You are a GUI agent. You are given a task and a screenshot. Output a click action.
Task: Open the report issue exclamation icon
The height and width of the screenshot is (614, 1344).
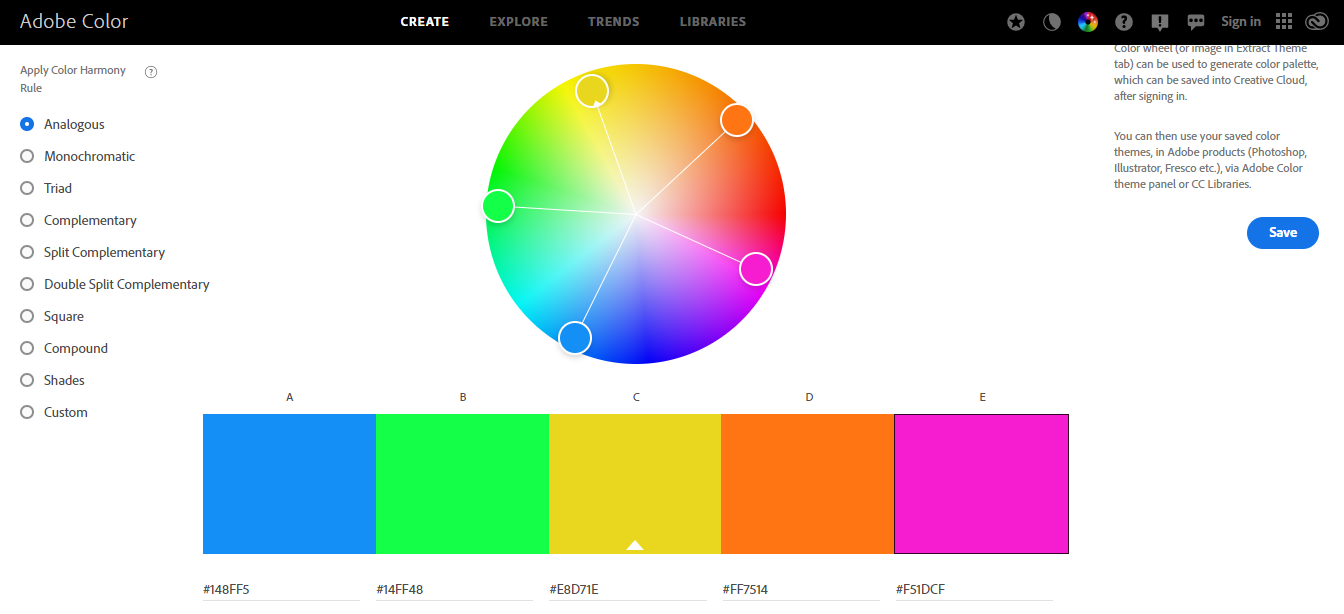point(1160,21)
